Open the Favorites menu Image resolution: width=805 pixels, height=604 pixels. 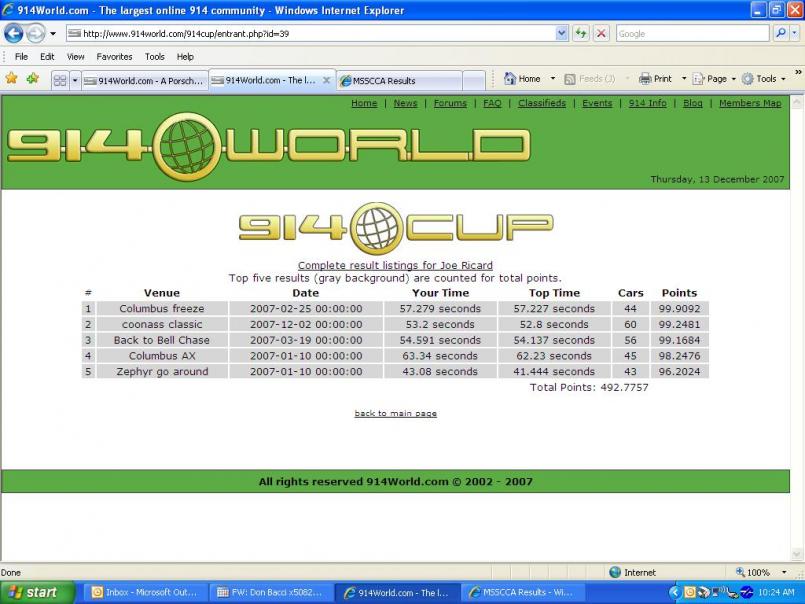(114, 57)
